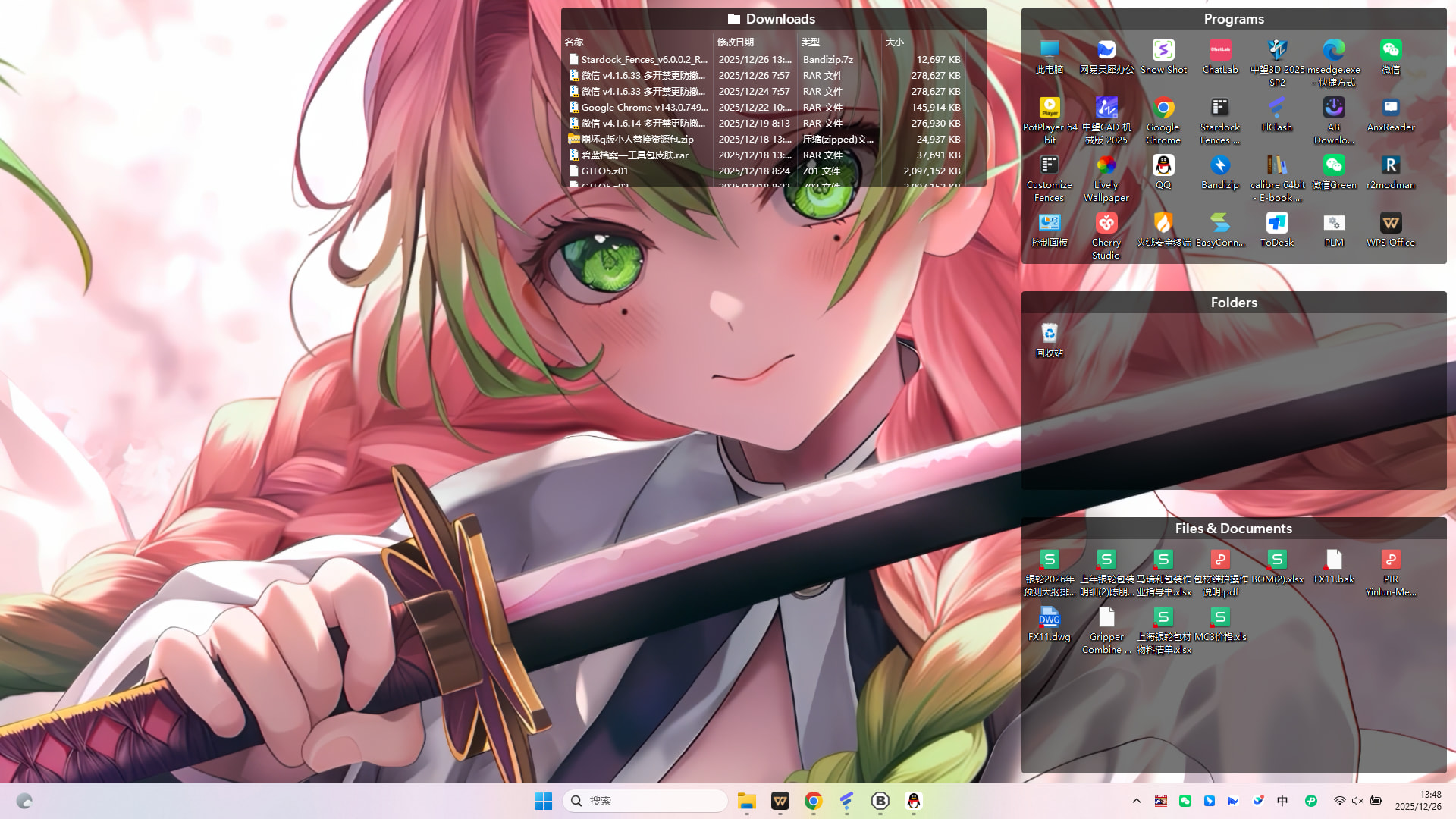Open the Lively Wallpaper icon
This screenshot has height=819, width=1456.
[1106, 166]
